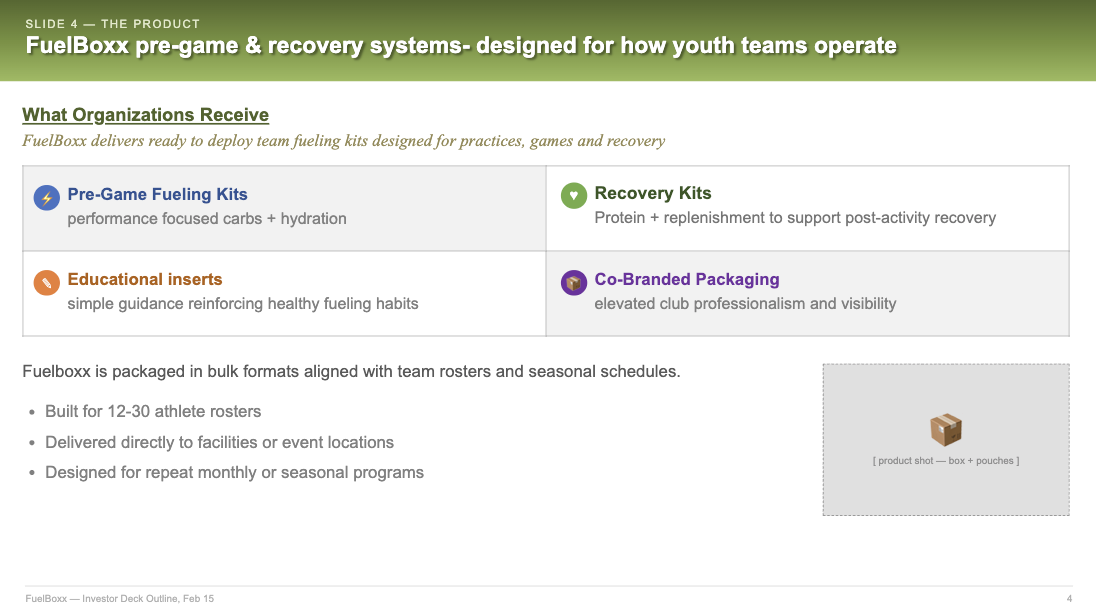Click the green heart Recovery Kits icon
The width and height of the screenshot is (1096, 614).
coord(574,196)
